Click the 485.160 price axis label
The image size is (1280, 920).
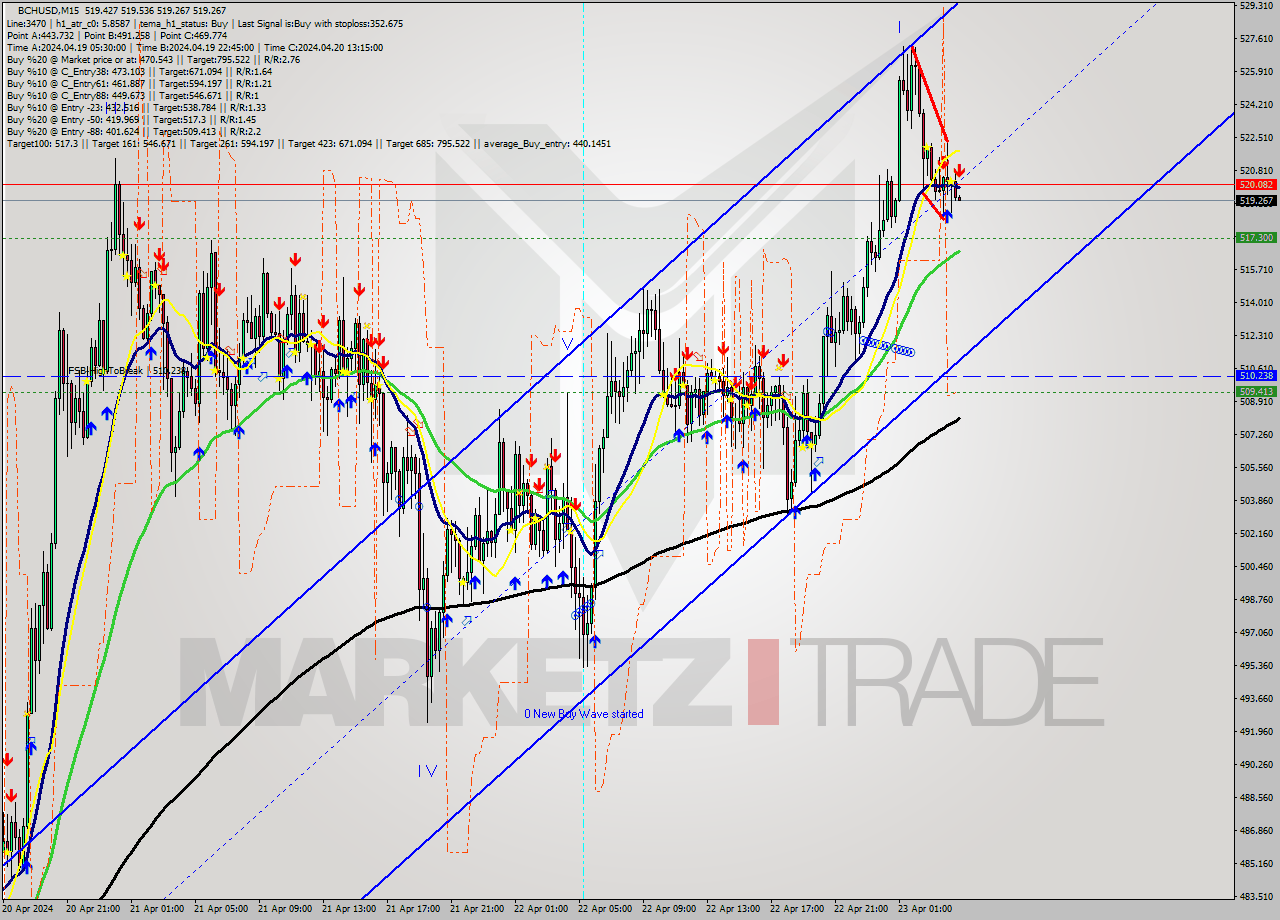pos(1256,863)
